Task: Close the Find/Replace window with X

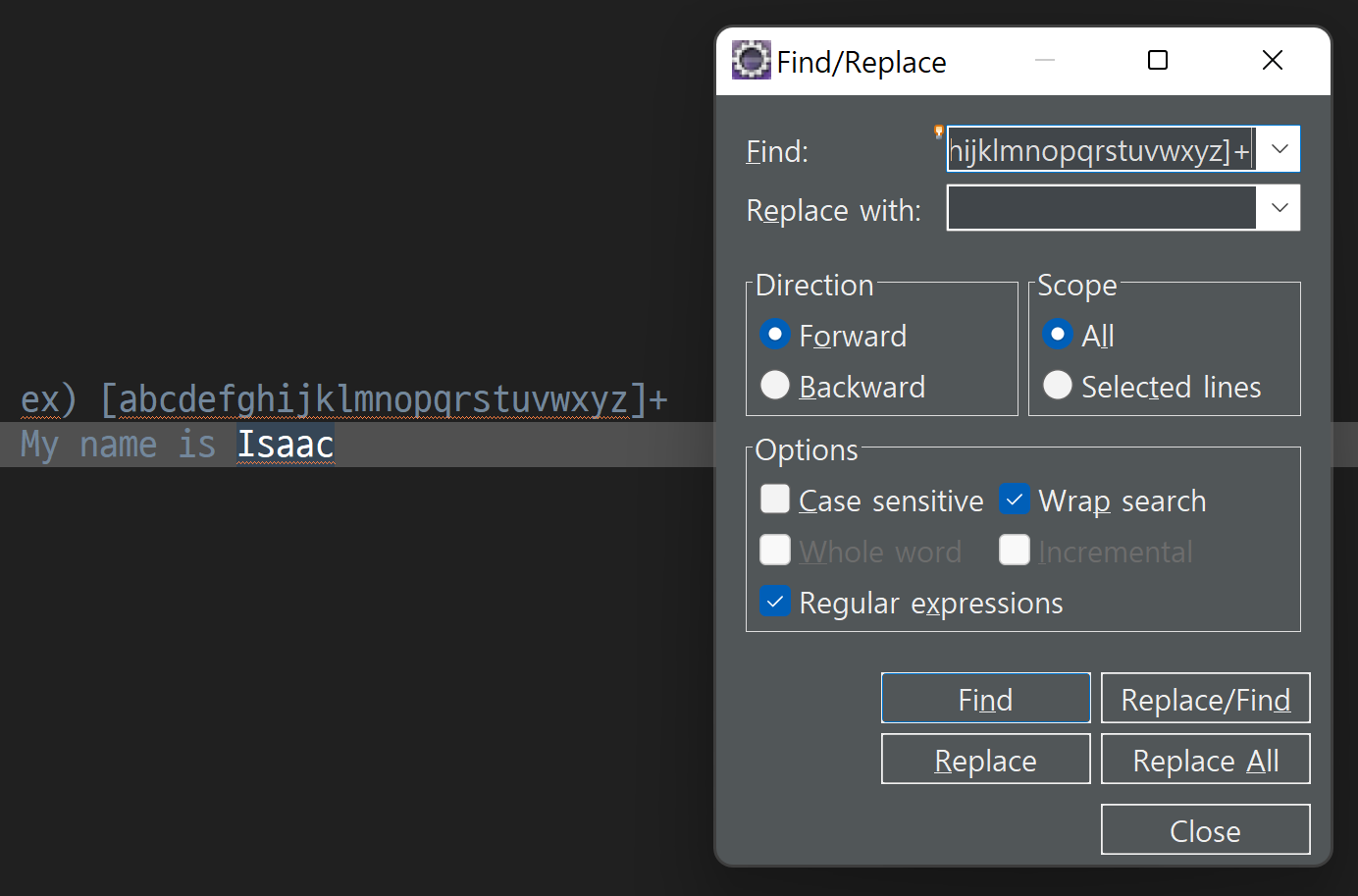Action: coord(1273,60)
